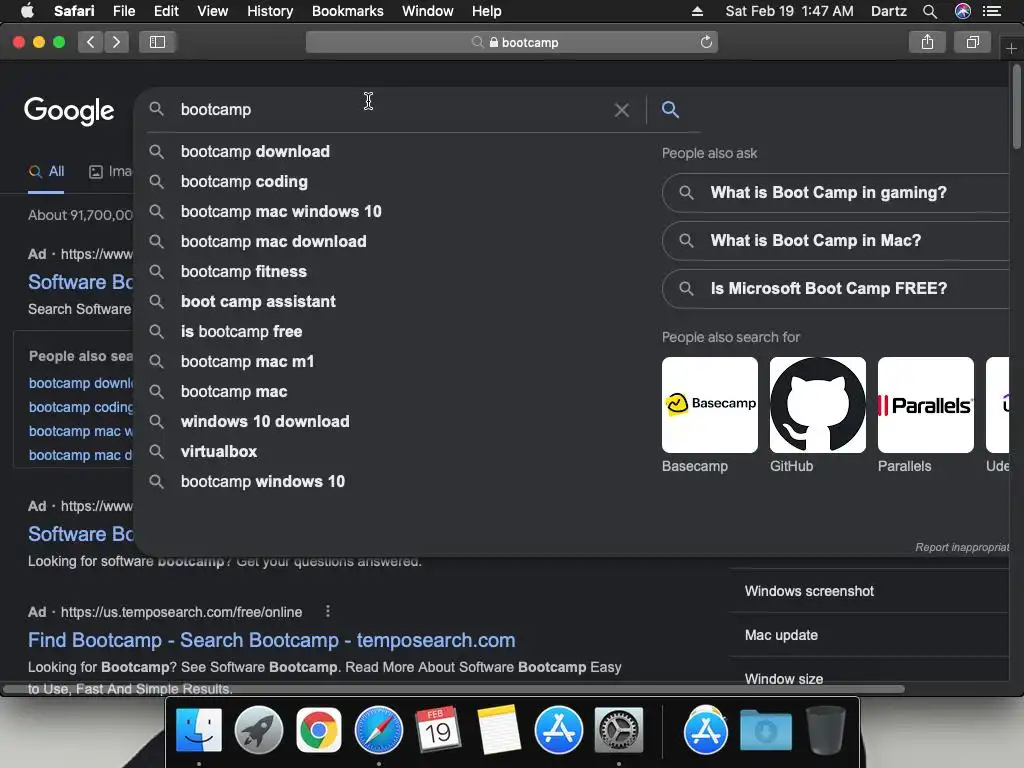Screen dimensions: 1024x768
Task: Open the temposearch ad three-dot options
Action: (x=328, y=612)
